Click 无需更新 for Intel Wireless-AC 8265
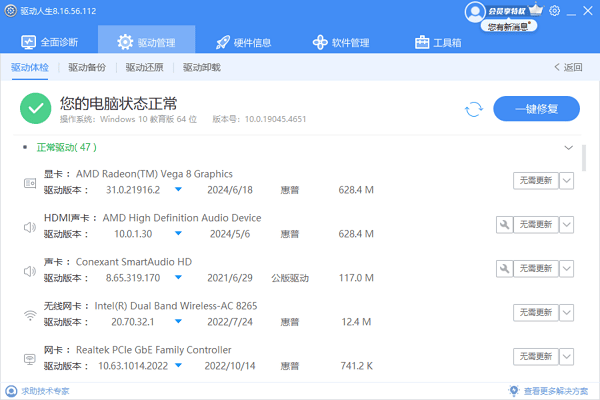This screenshot has height=400, width=600. click(536, 313)
